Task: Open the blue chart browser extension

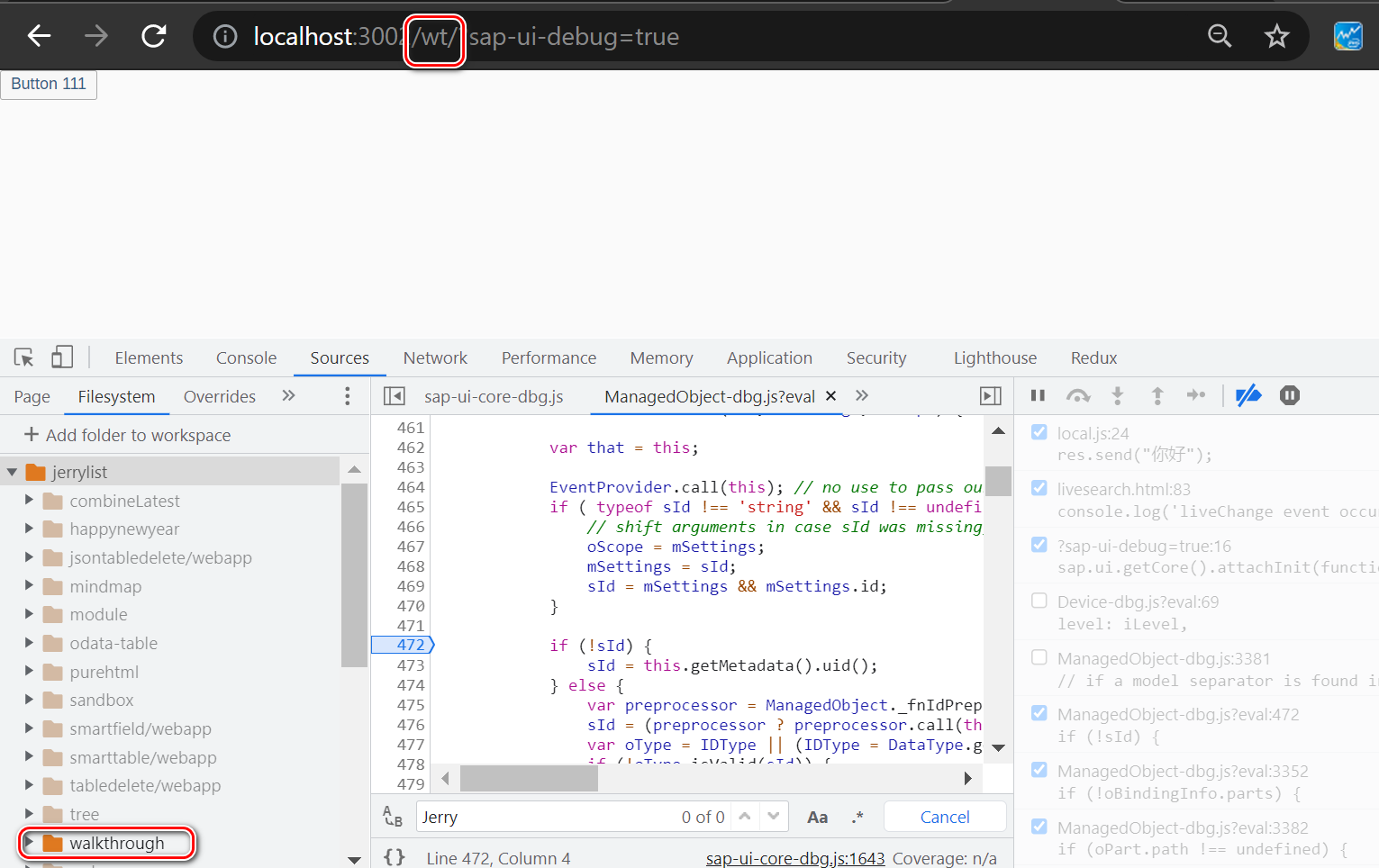Action: coord(1348,36)
